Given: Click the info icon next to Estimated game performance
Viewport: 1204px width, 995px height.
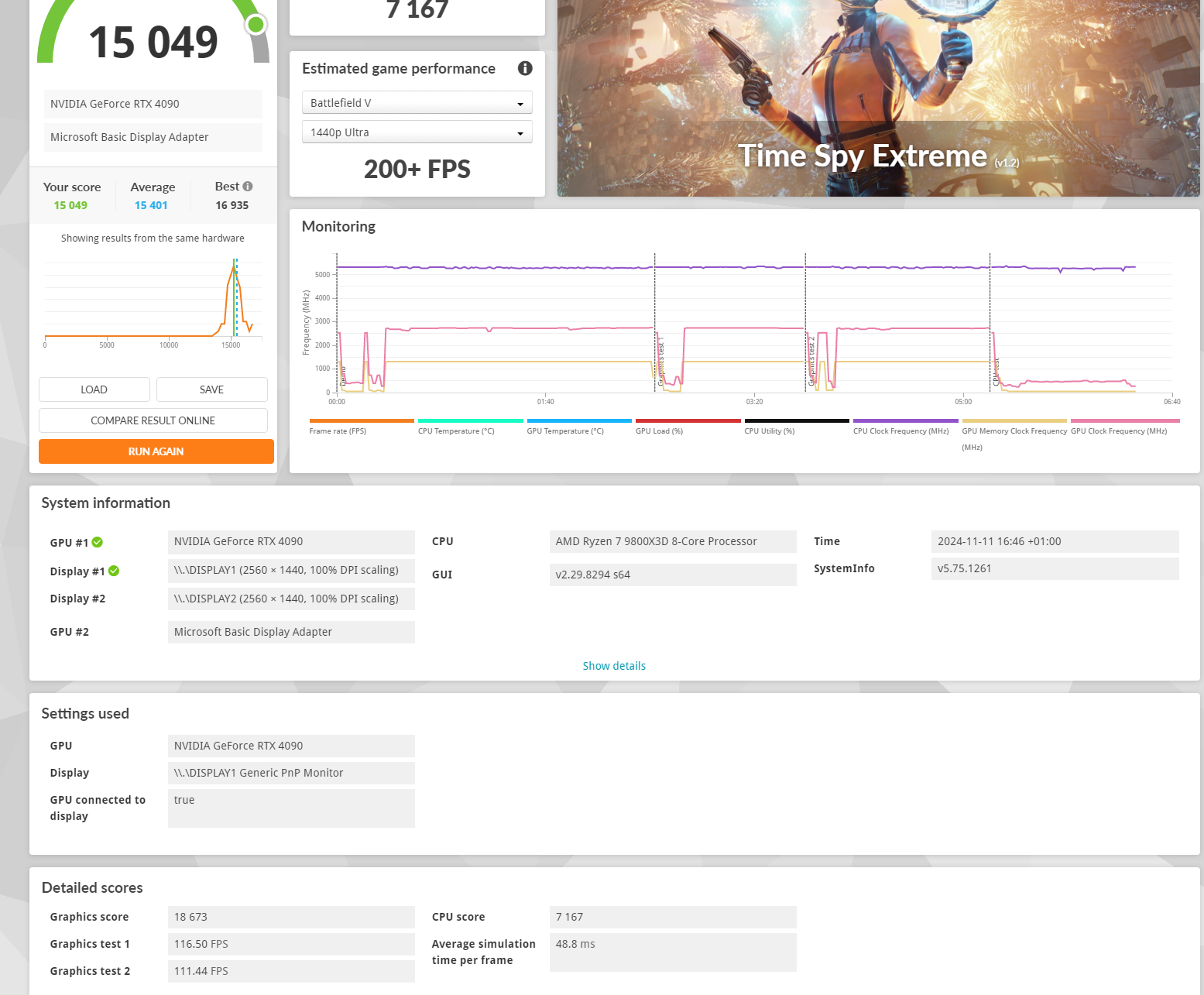Looking at the screenshot, I should click(x=525, y=68).
